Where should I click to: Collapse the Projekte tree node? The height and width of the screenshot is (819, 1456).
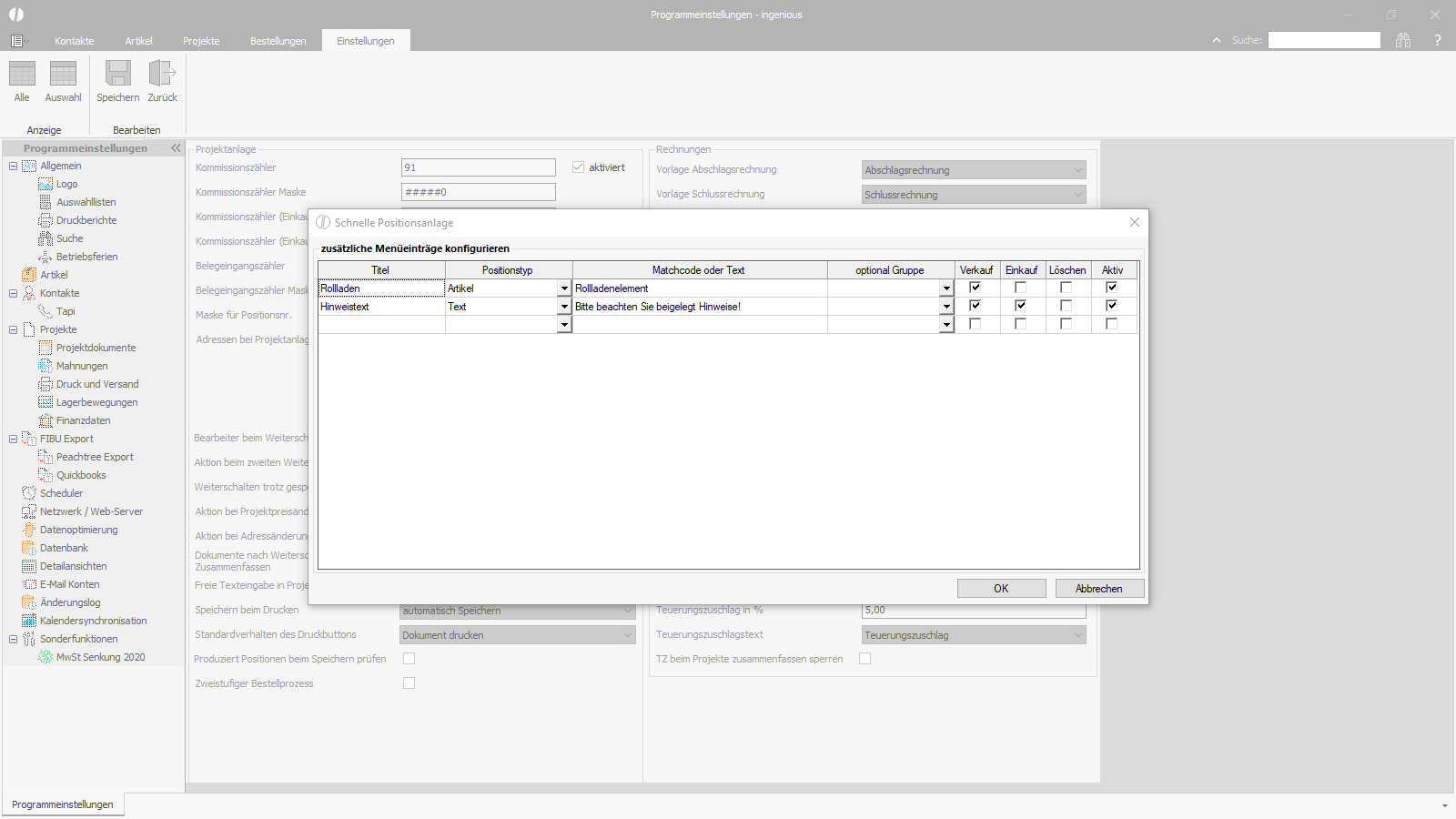pos(13,329)
